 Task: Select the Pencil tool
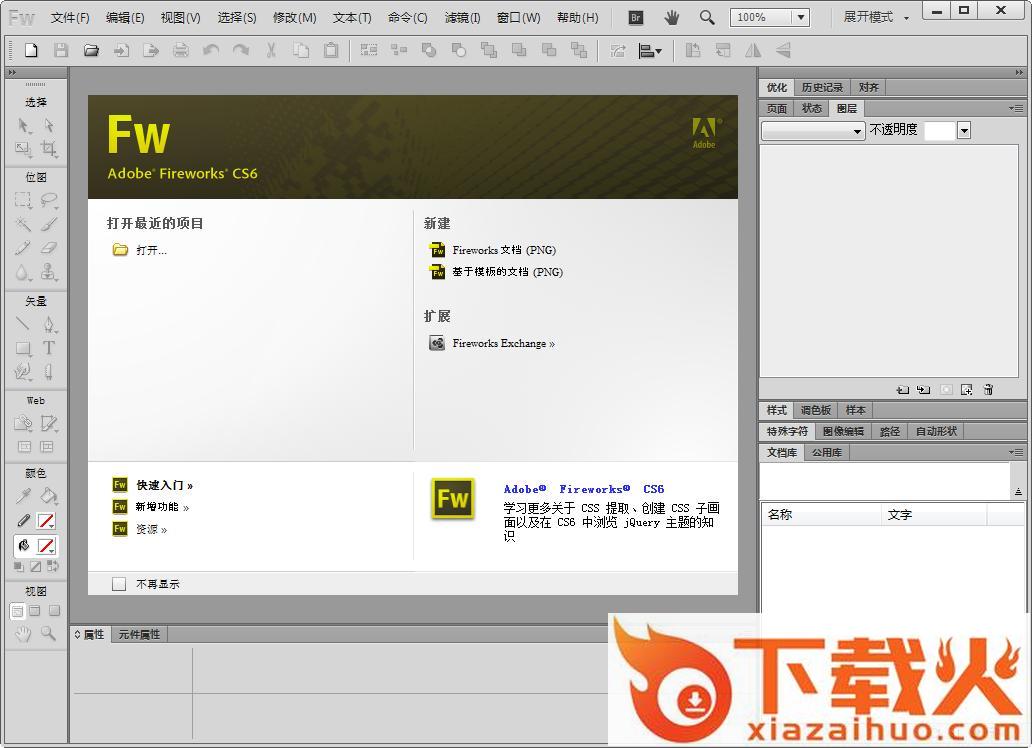pyautogui.click(x=23, y=248)
